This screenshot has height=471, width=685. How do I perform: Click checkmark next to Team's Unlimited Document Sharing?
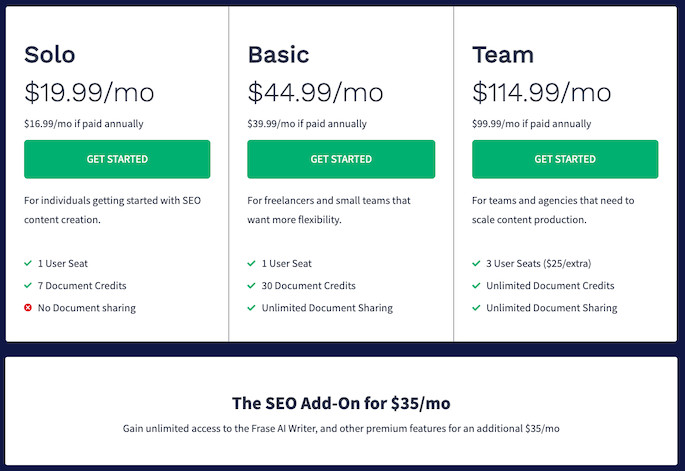point(476,308)
